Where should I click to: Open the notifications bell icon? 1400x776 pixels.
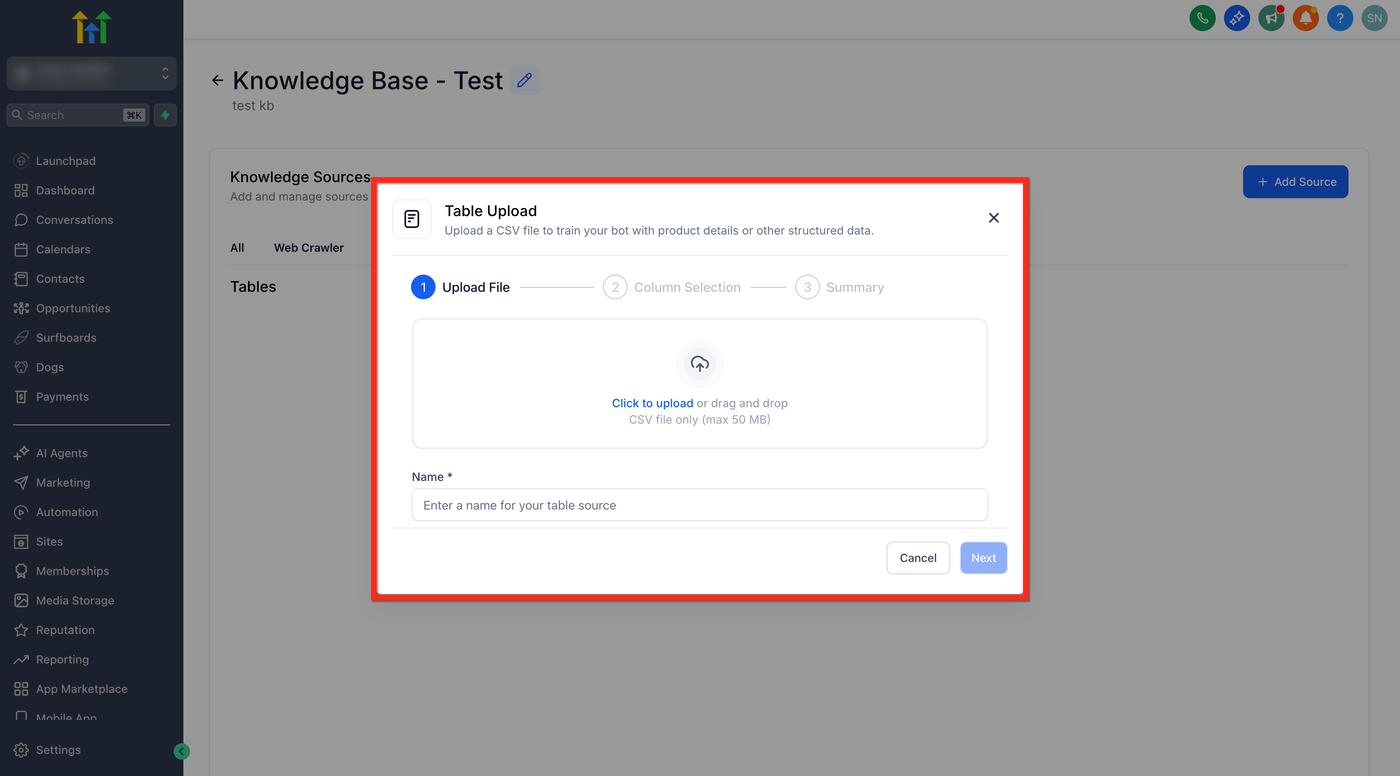(x=1305, y=18)
